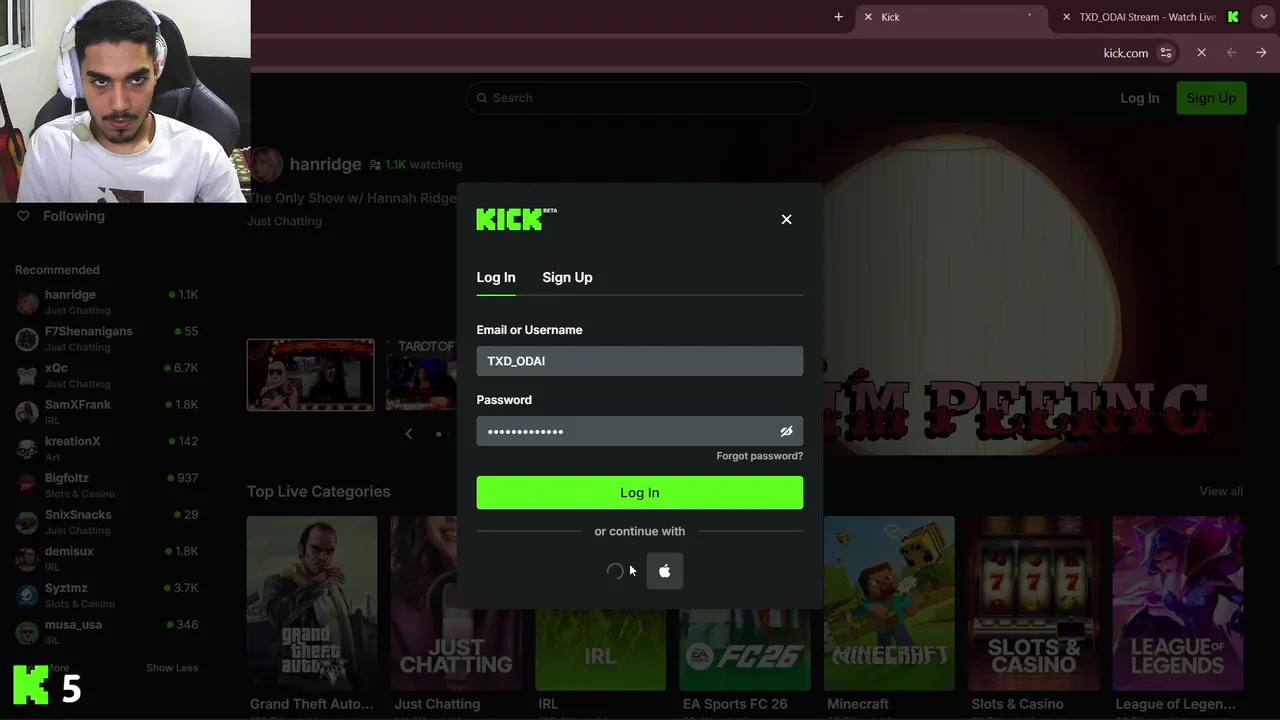
Task: Open SamXFrank channel in sidebar
Action: tap(107, 411)
